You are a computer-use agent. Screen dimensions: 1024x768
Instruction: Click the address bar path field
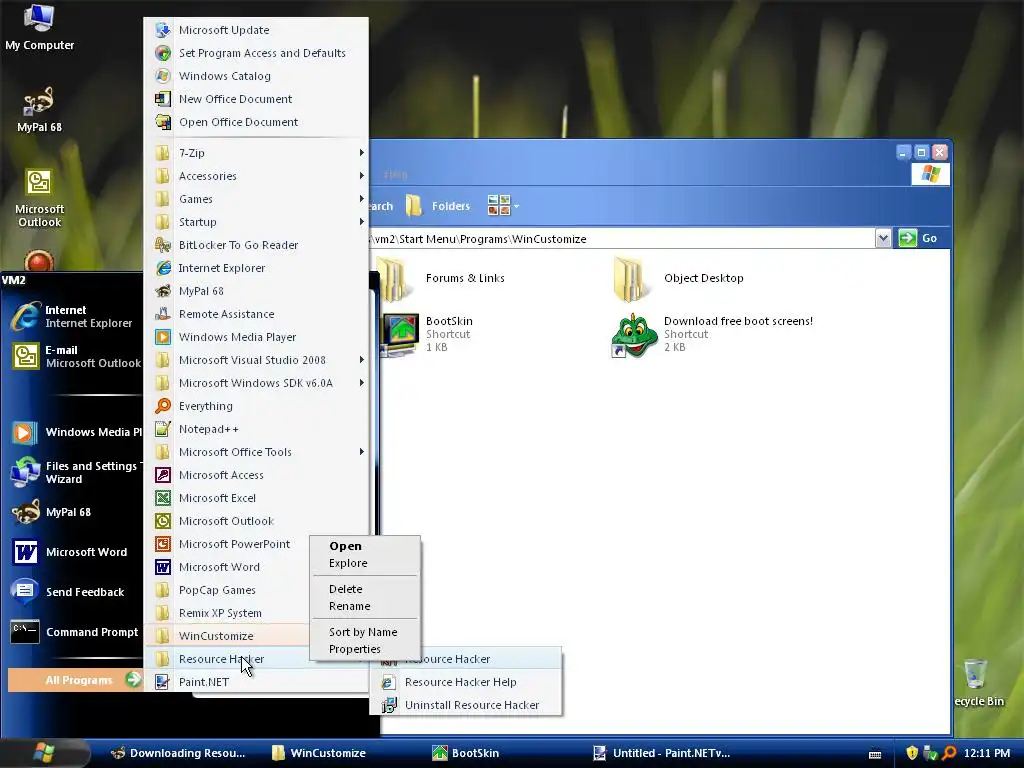[x=622, y=238]
